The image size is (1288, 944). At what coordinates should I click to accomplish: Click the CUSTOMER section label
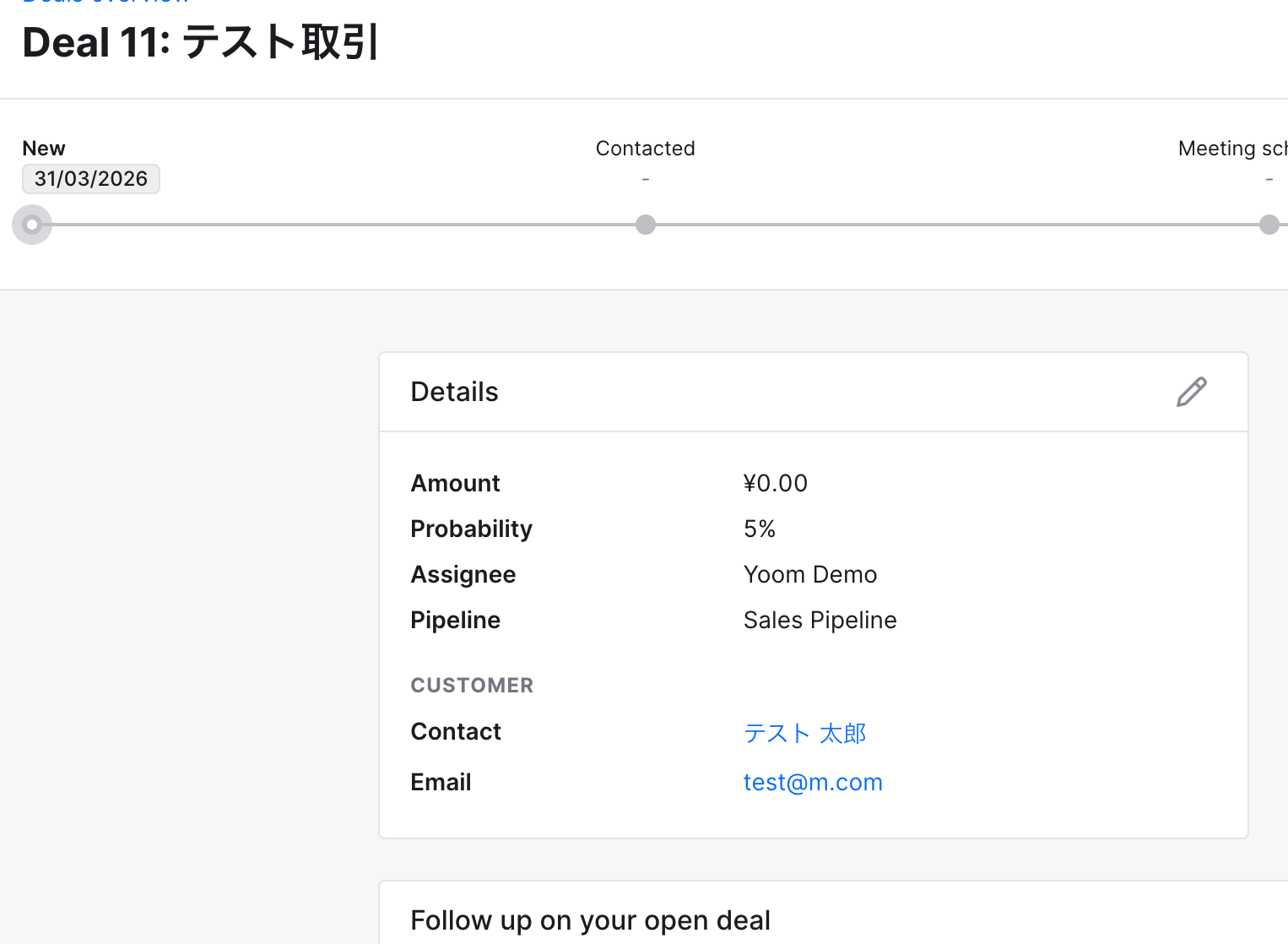pyautogui.click(x=472, y=686)
